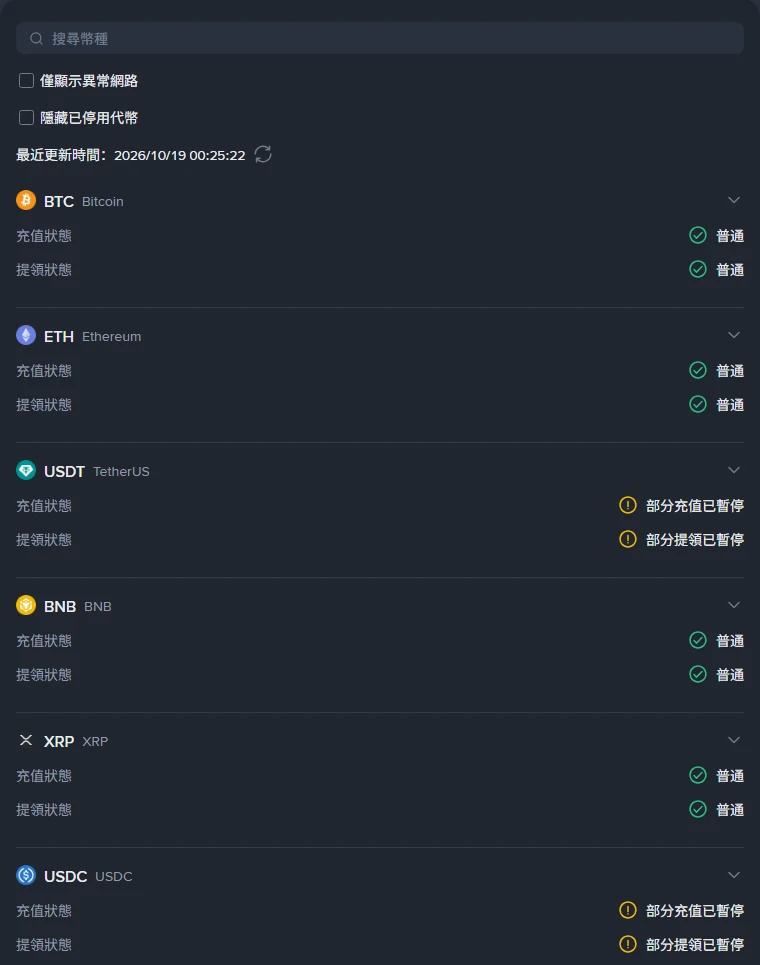Click USDC 部分提領已暫停 status text
The image size is (760, 965).
click(x=695, y=944)
